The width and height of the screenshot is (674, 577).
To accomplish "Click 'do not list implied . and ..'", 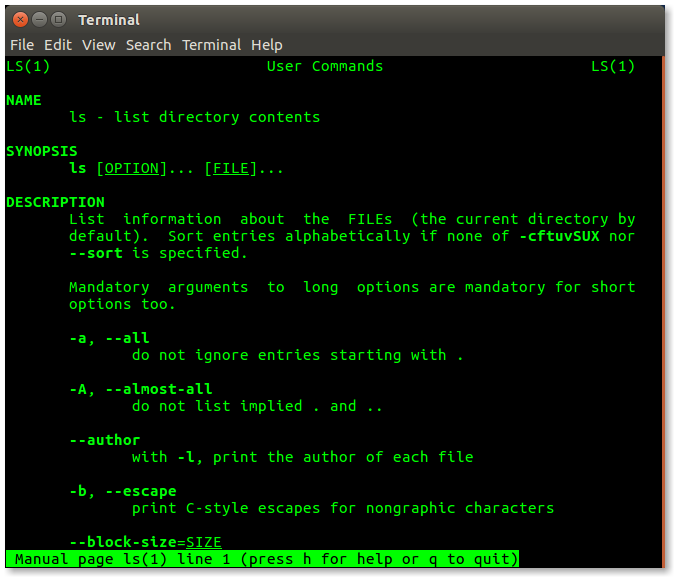I will click(x=257, y=406).
